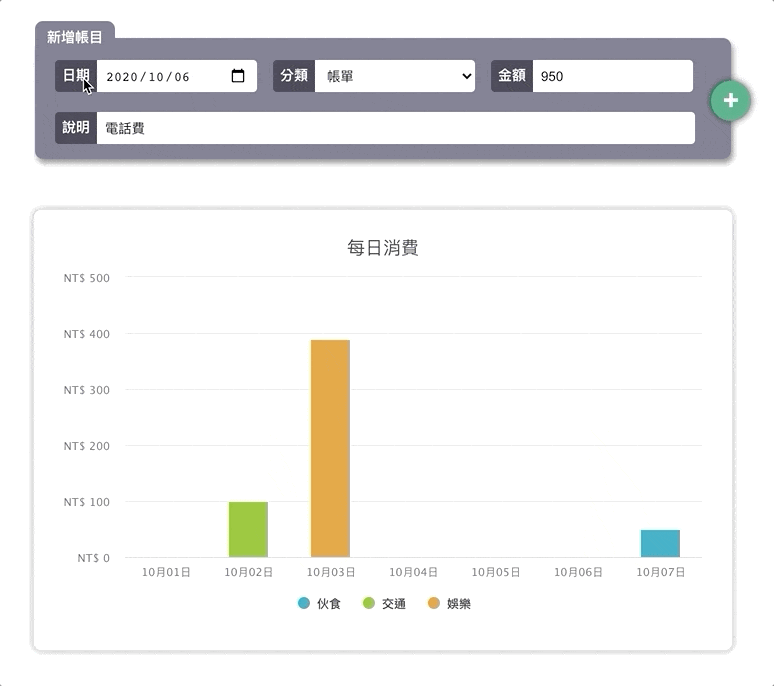Screen dimensions: 774x686
Task: Click the x-axis label 10月07日
Action: click(x=660, y=572)
